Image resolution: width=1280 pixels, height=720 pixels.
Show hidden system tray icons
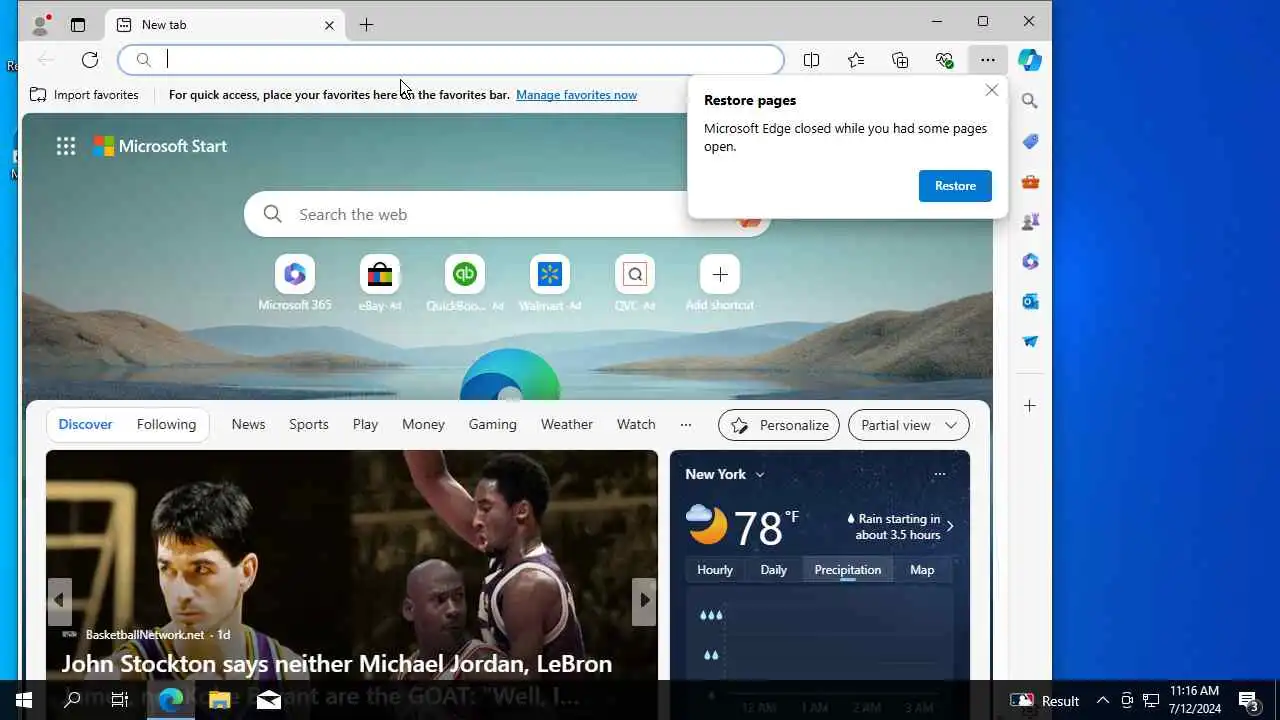1103,700
